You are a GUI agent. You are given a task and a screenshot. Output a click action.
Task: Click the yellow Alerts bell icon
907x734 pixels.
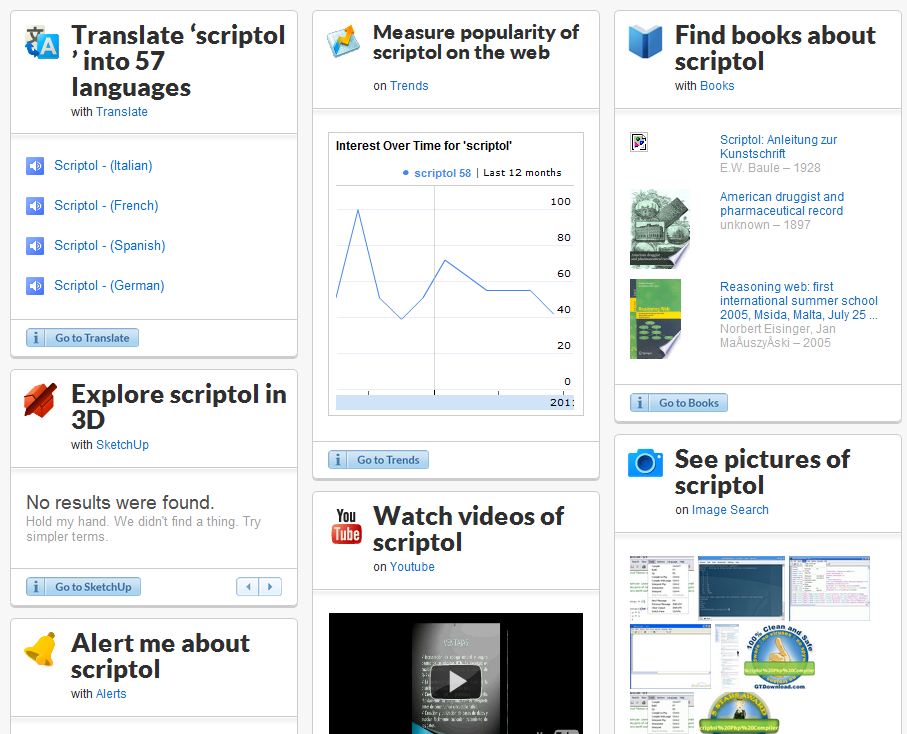tap(40, 649)
